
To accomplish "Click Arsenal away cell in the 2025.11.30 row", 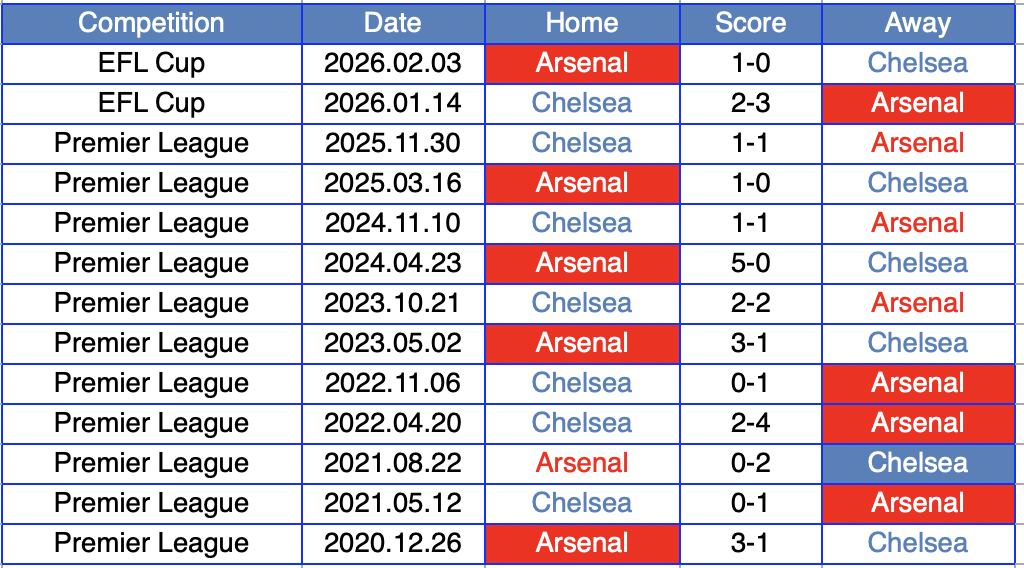I will (x=917, y=143).
